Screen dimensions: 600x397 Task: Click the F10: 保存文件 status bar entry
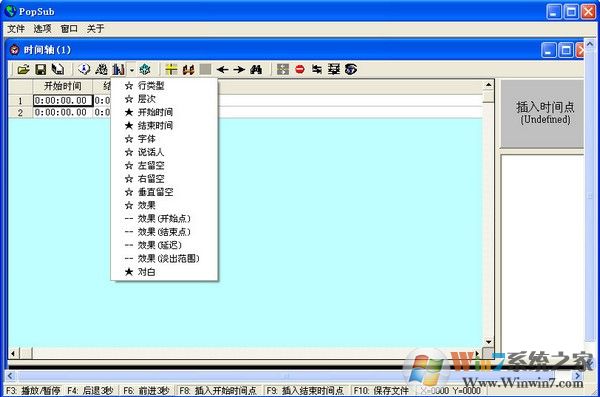(381, 390)
